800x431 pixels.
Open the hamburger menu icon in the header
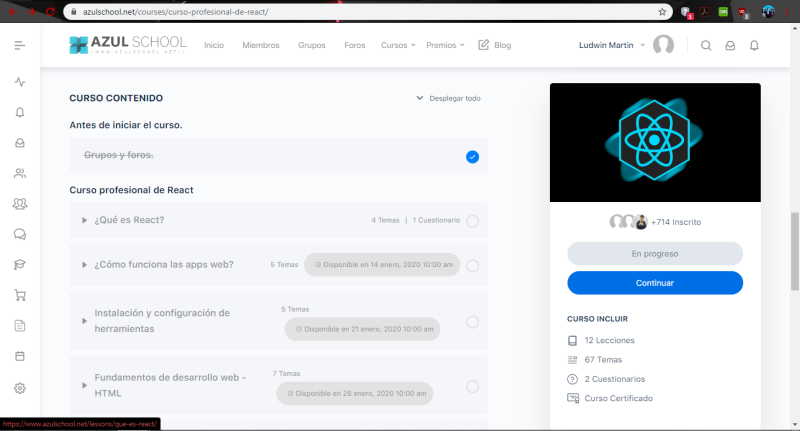point(20,45)
